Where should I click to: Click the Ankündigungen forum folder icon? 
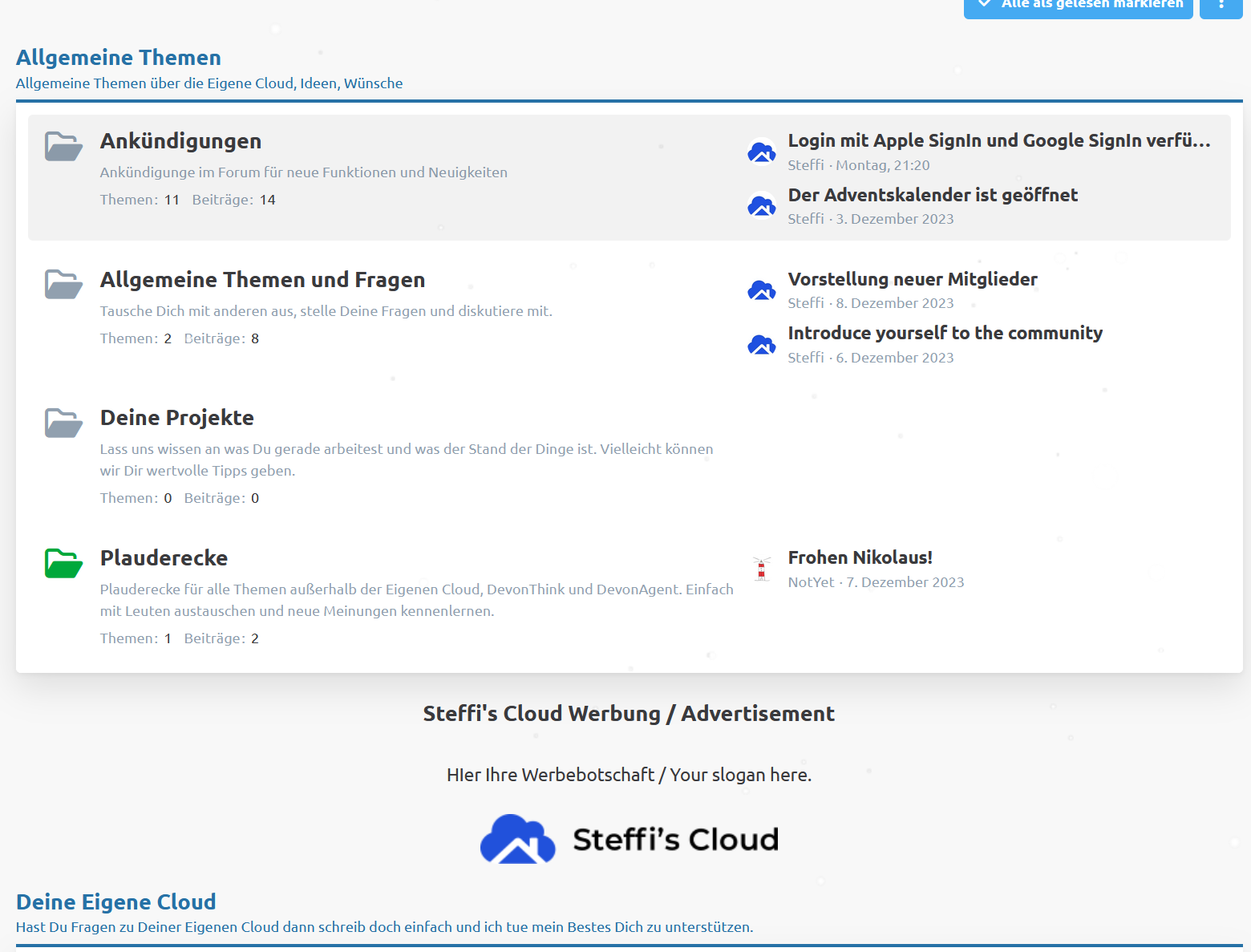[x=63, y=146]
